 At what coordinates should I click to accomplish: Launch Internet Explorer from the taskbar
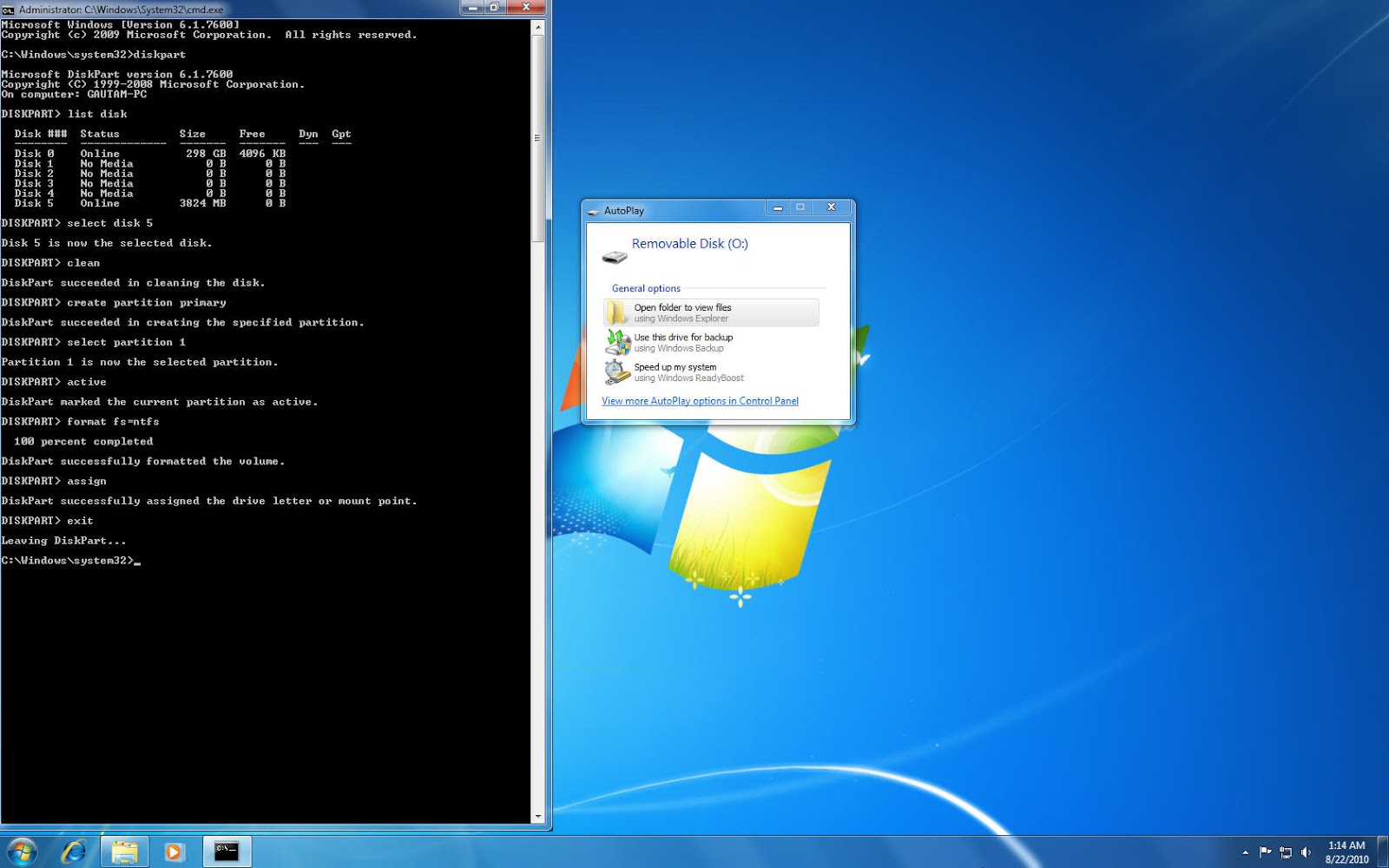[74, 852]
